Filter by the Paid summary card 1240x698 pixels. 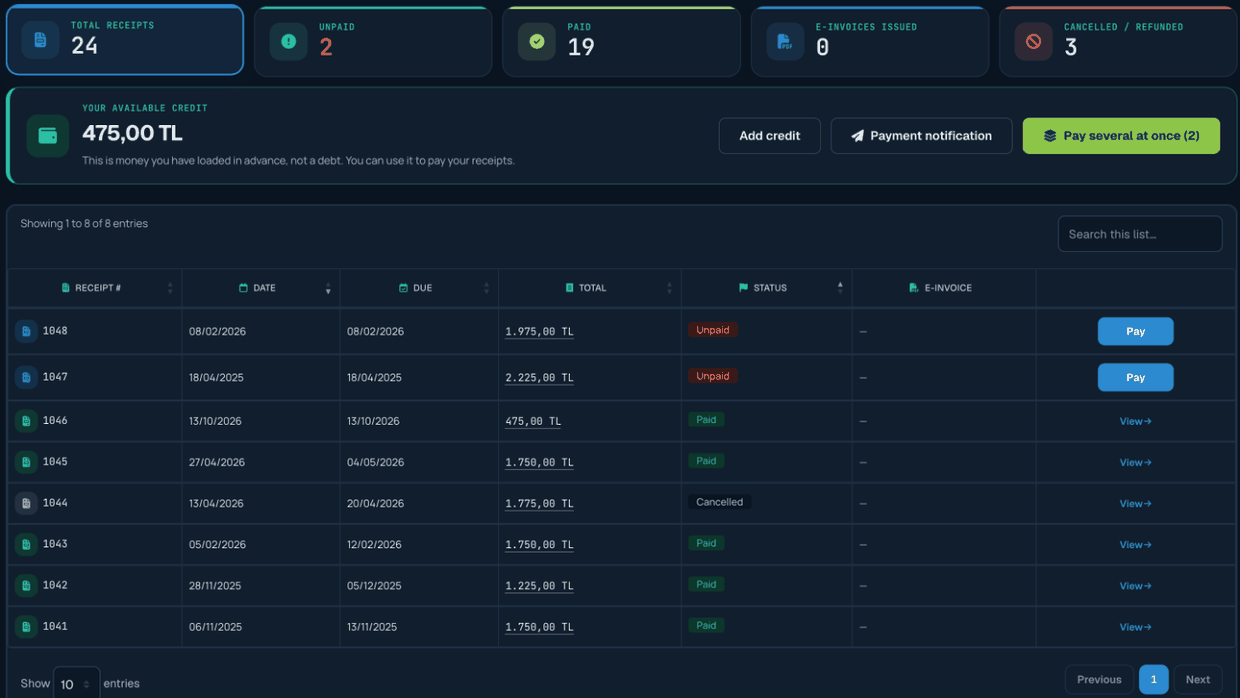pyautogui.click(x=621, y=41)
